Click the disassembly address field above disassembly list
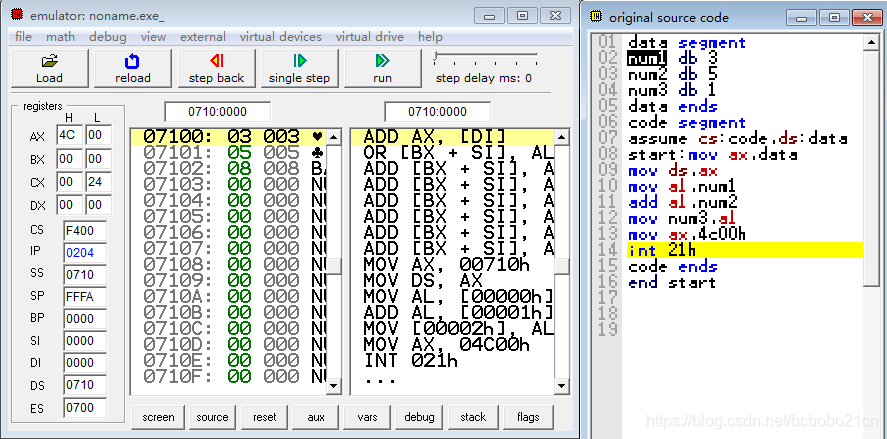Viewport: 887px width, 439px height. (x=437, y=112)
